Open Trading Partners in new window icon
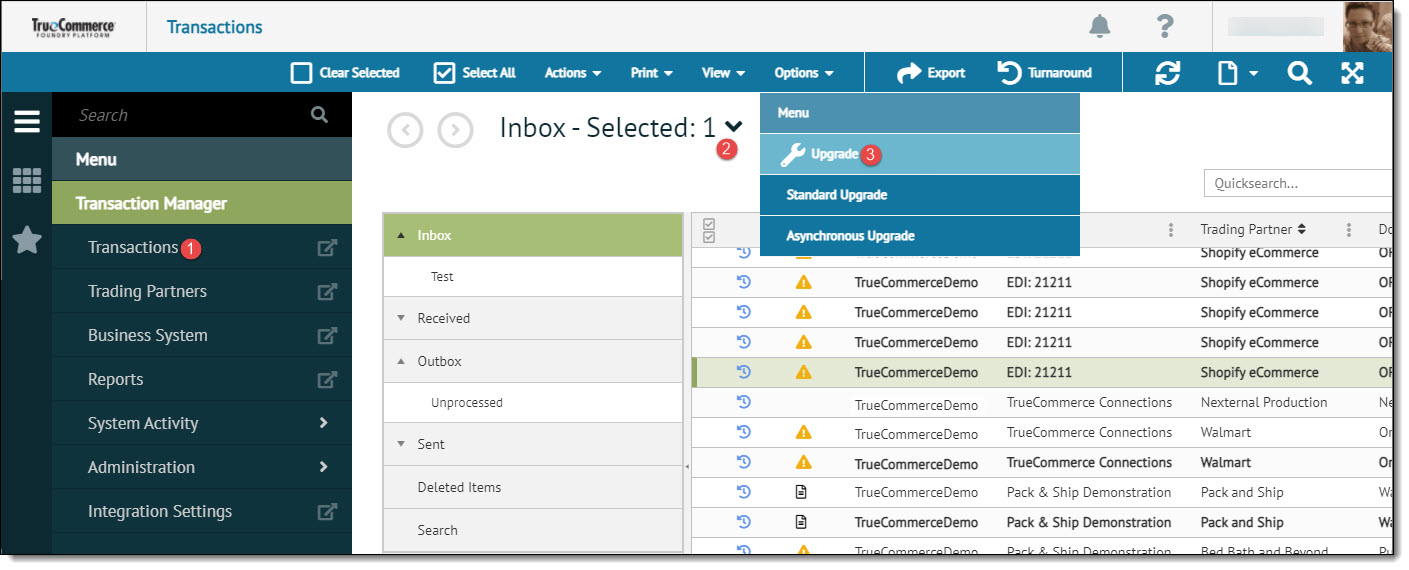 (x=327, y=292)
